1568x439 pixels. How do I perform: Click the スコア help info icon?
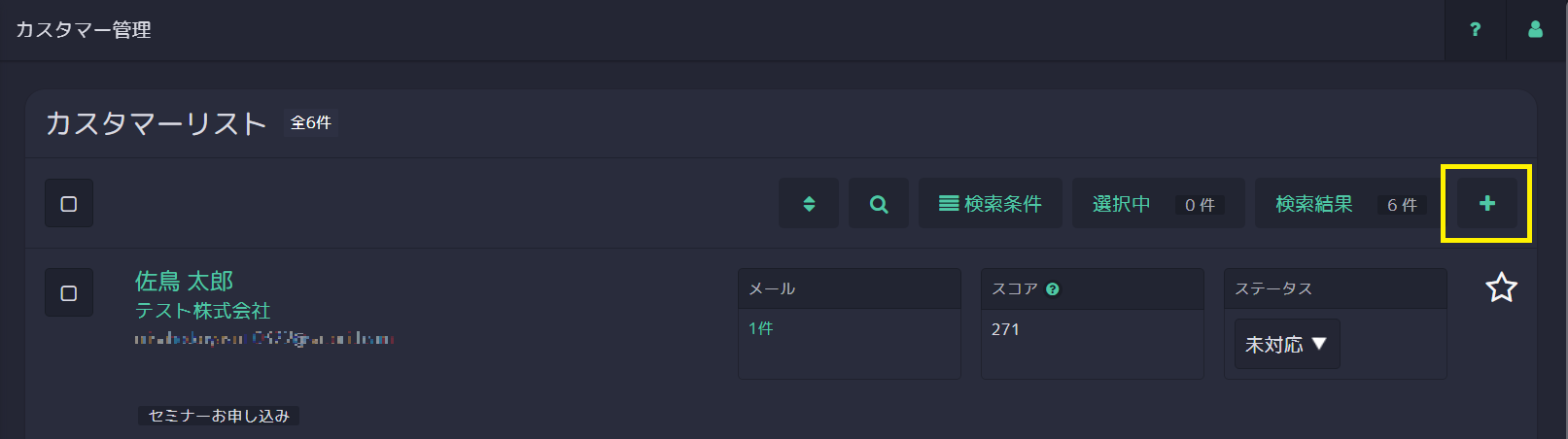(1053, 289)
